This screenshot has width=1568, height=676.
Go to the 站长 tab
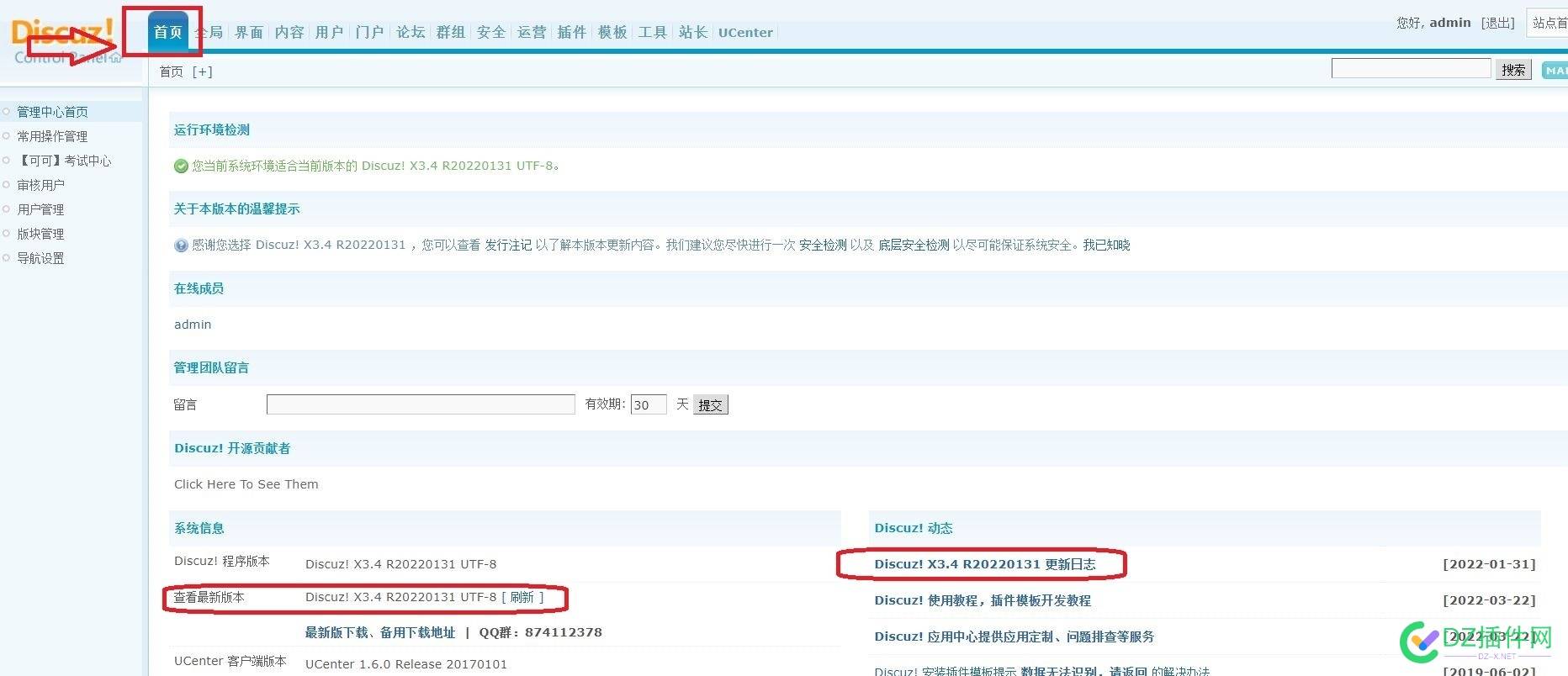click(x=693, y=32)
